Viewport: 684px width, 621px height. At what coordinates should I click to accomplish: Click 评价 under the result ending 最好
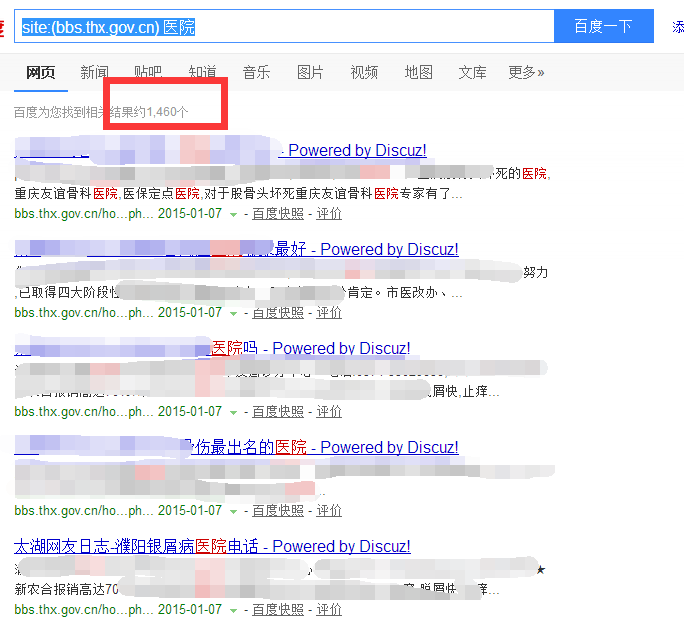[329, 312]
